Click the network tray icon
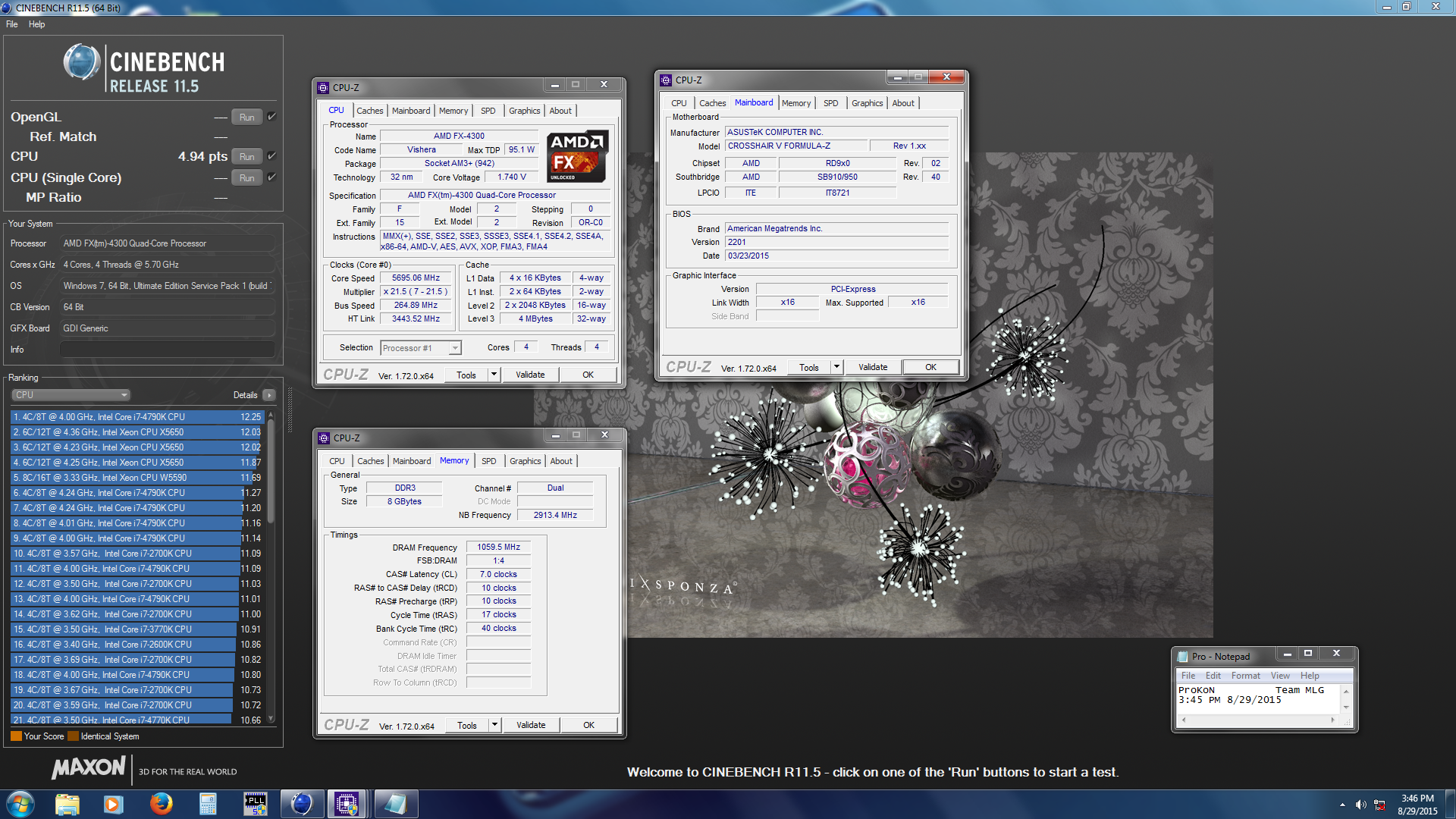The height and width of the screenshot is (819, 1456). coord(1379,805)
